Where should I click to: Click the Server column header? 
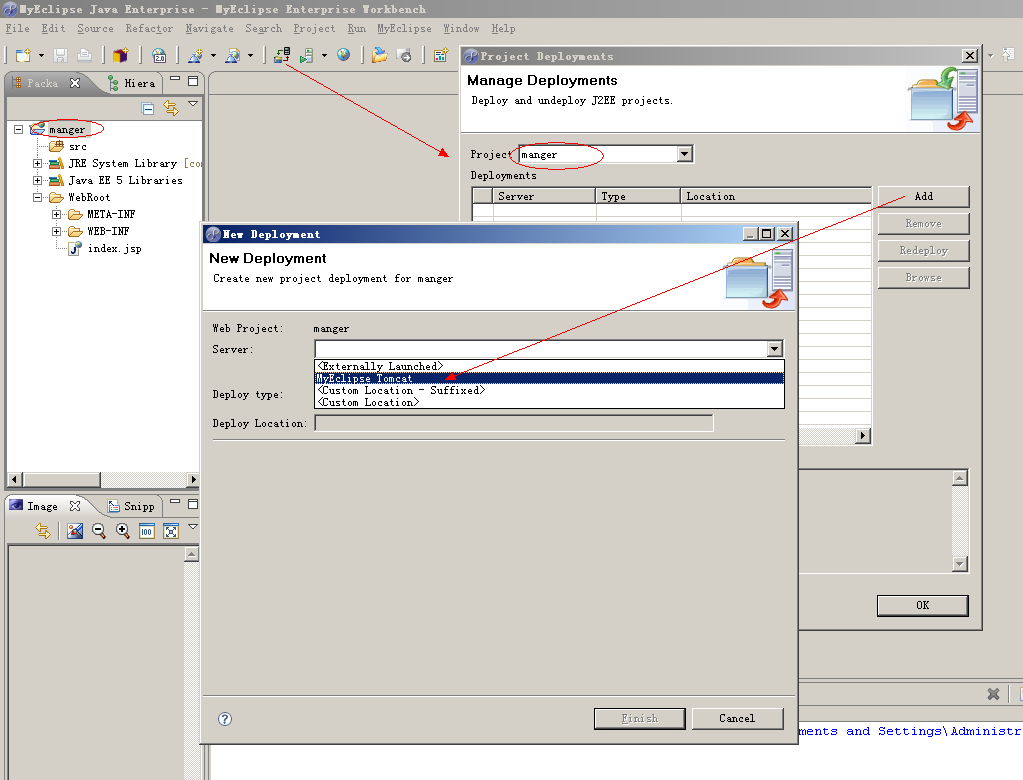(544, 196)
